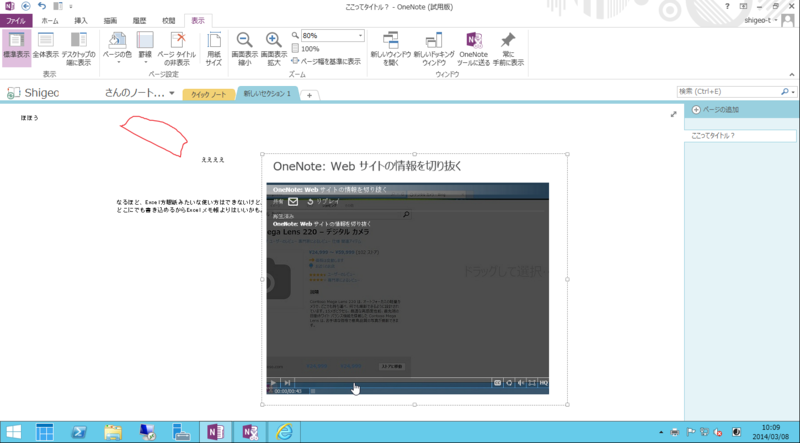The width and height of the screenshot is (800, 443).
Task: Click the ええええ text note
Action: pyautogui.click(x=213, y=160)
